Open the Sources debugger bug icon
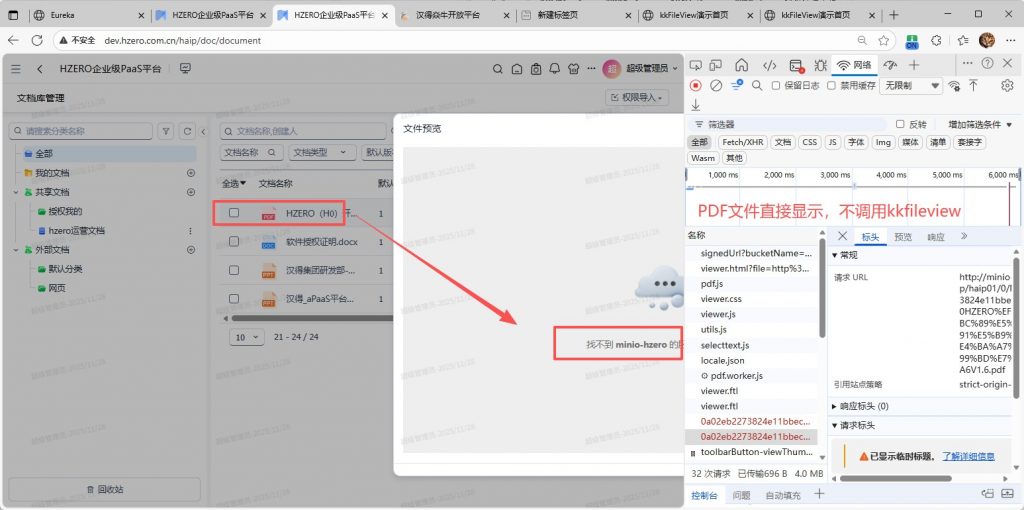 (819, 66)
